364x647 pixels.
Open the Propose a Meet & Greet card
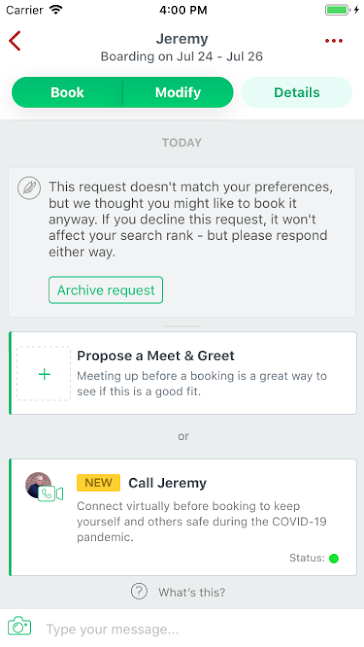click(x=182, y=373)
